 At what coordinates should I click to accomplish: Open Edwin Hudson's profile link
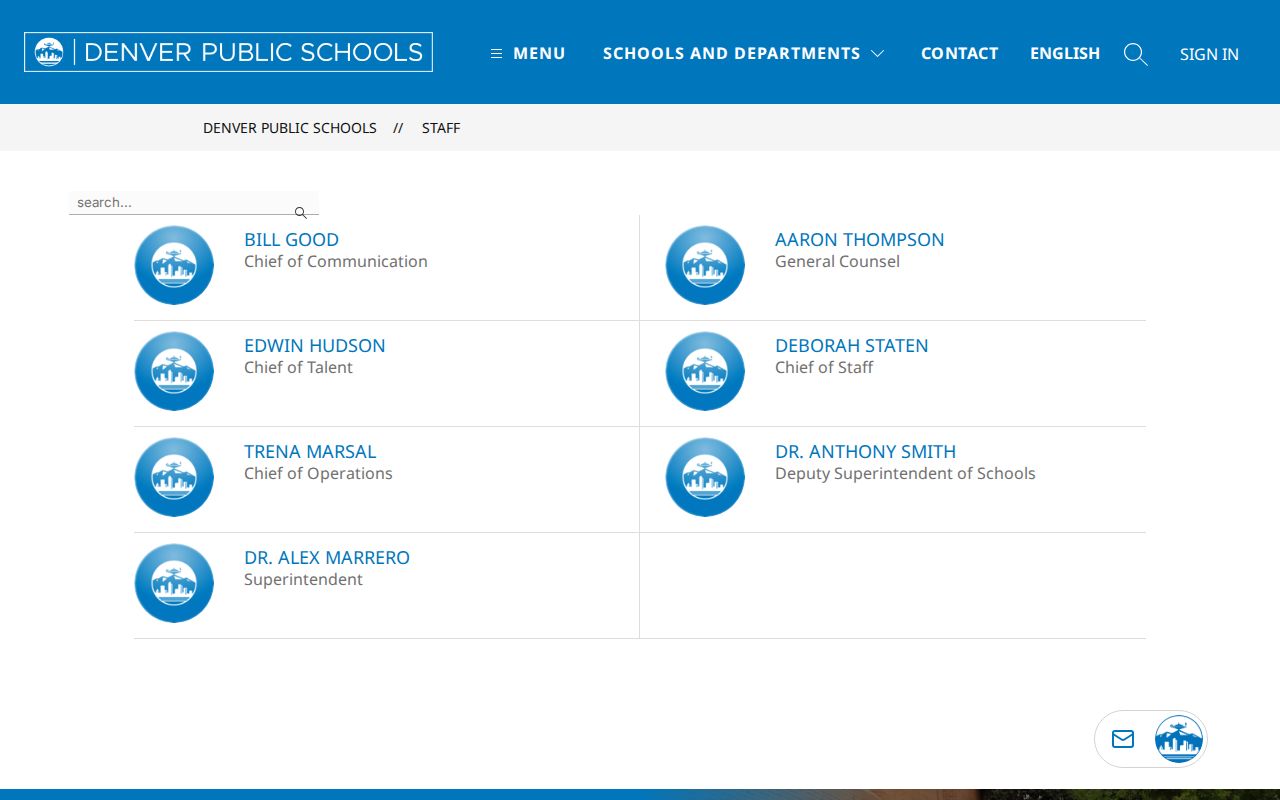point(314,346)
